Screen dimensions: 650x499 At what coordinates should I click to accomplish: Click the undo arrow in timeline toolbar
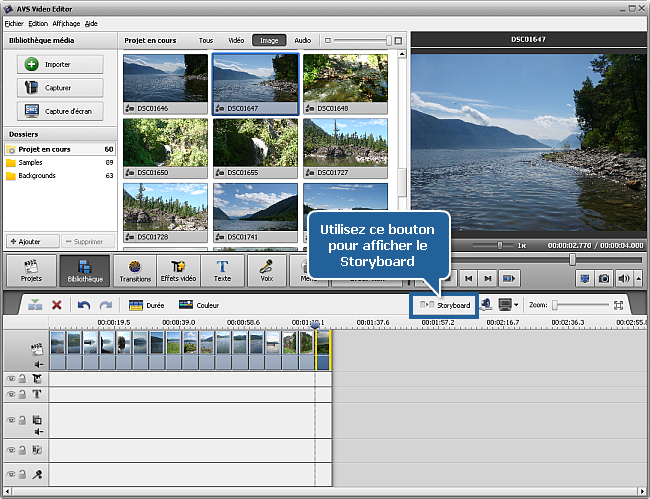(x=84, y=305)
